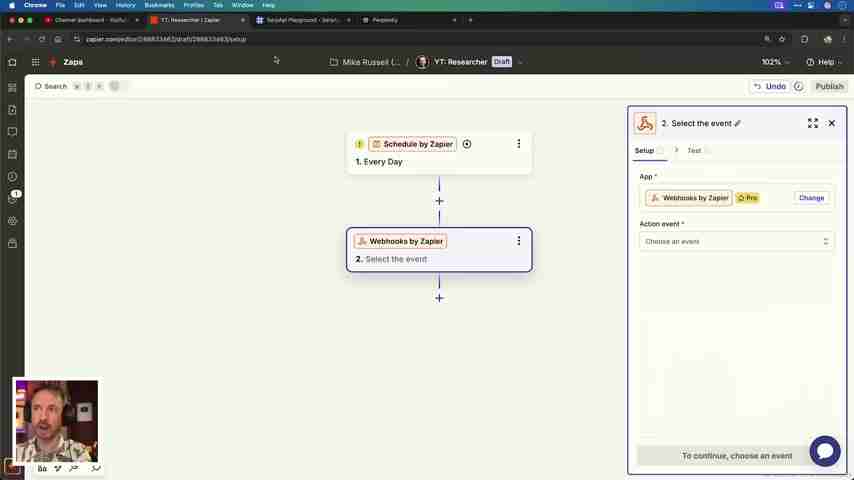Open the History menu in macOS menu bar
The width and height of the screenshot is (854, 480).
pos(125,5)
